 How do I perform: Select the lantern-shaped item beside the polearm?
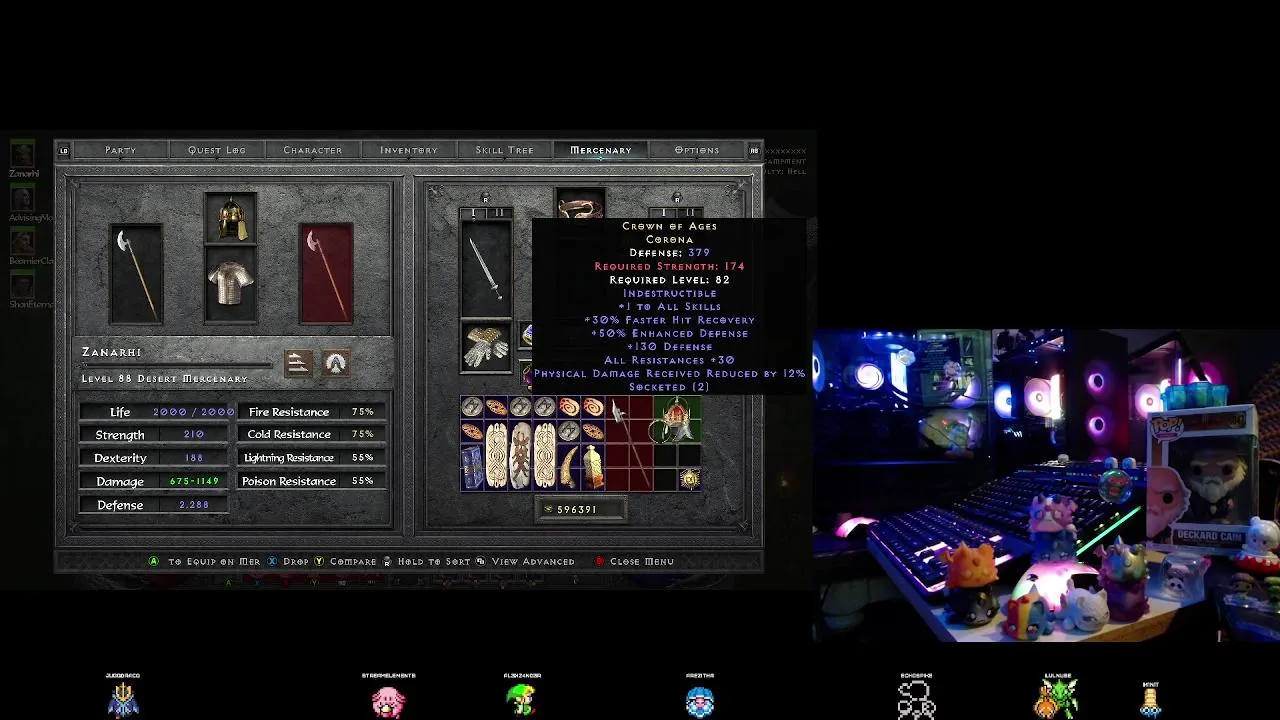[x=593, y=467]
